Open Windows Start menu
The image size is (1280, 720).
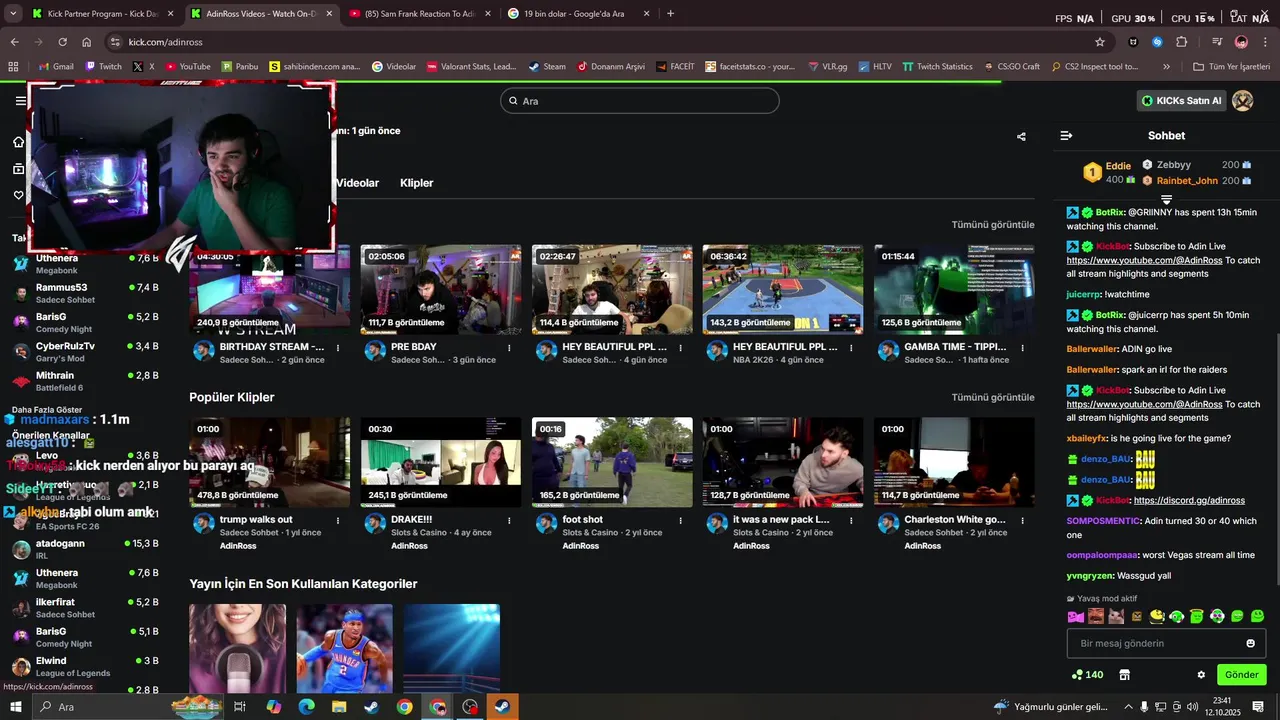(15, 707)
